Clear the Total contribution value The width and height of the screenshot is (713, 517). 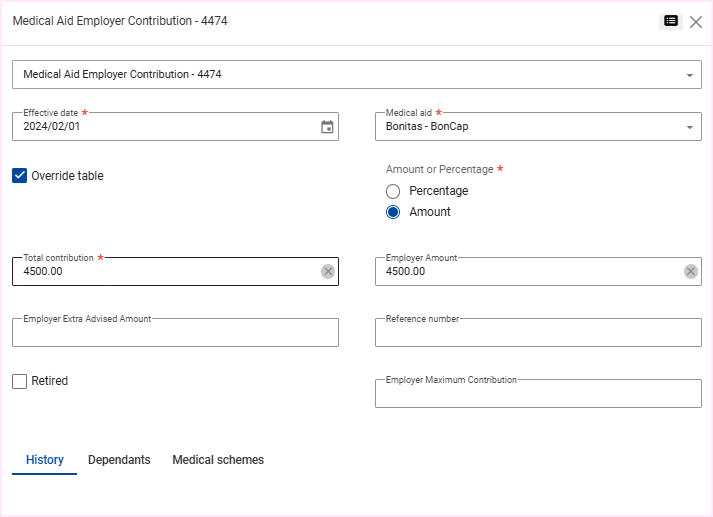pyautogui.click(x=328, y=271)
